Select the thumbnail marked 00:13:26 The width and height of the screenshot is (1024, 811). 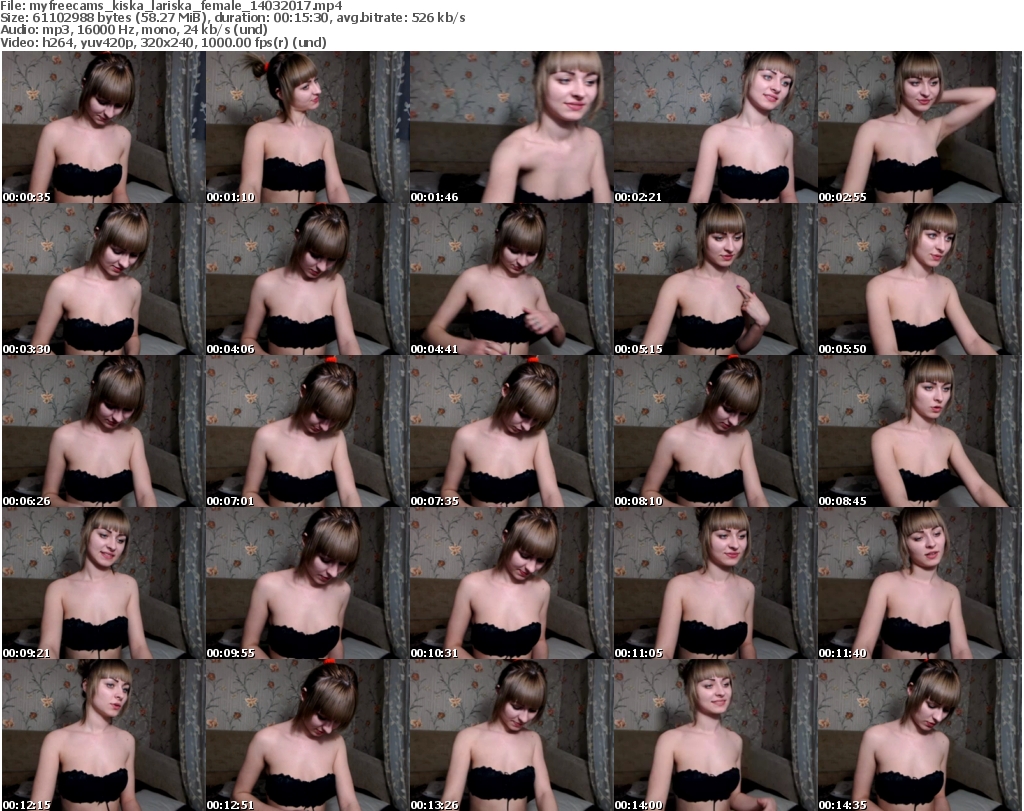pos(511,735)
